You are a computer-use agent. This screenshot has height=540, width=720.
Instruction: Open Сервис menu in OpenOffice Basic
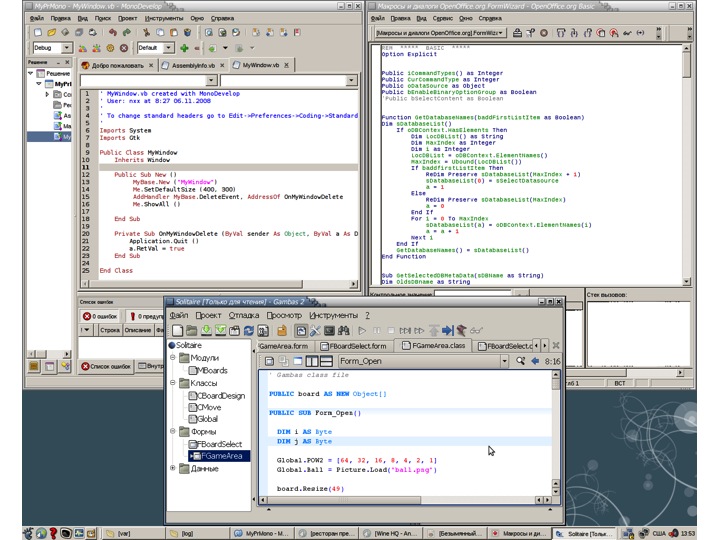tap(442, 18)
